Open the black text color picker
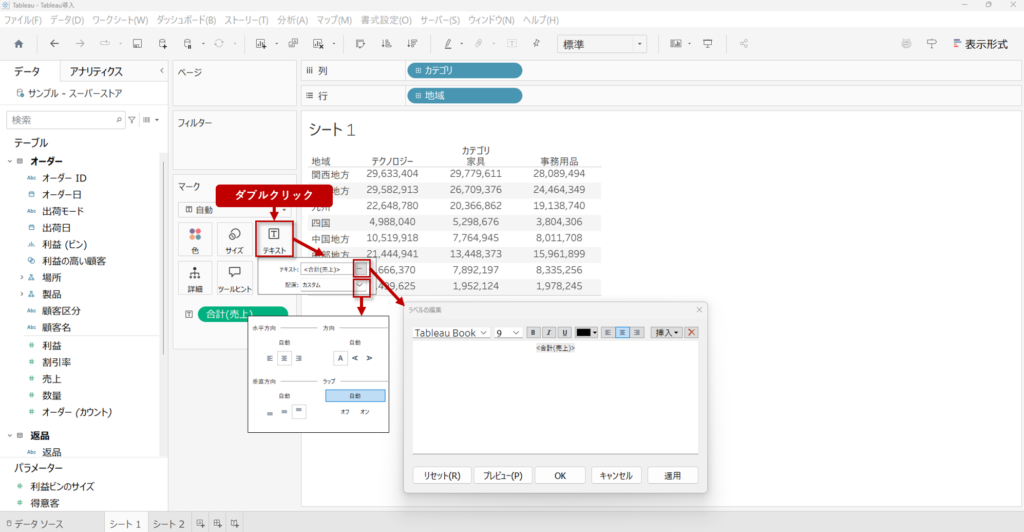This screenshot has height=532, width=1024. (587, 332)
